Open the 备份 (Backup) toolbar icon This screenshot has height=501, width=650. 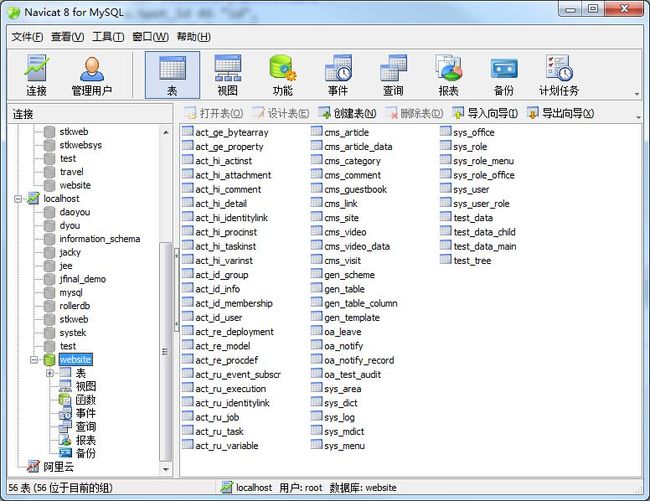coord(504,75)
